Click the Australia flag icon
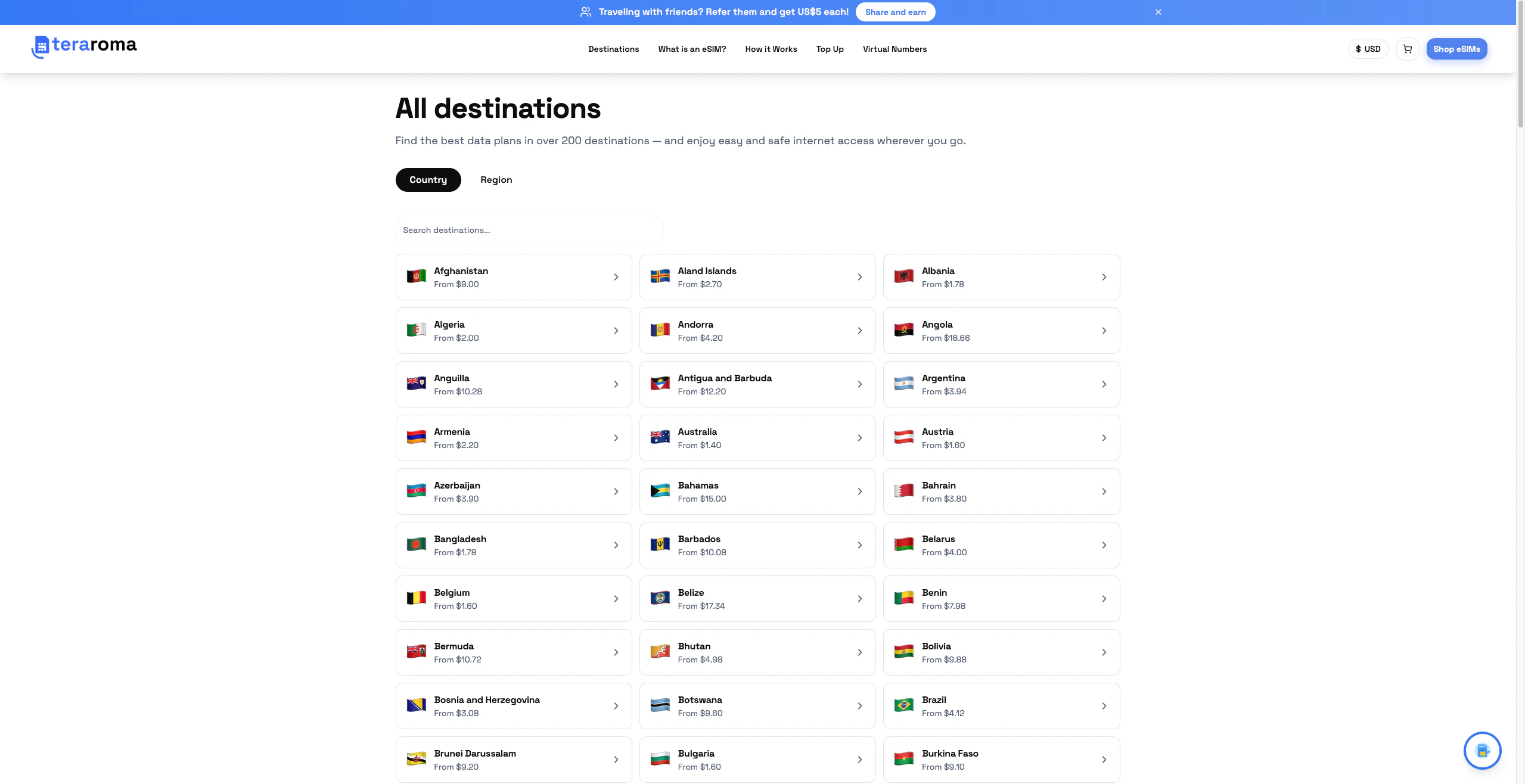This screenshot has width=1525, height=784. tap(660, 437)
